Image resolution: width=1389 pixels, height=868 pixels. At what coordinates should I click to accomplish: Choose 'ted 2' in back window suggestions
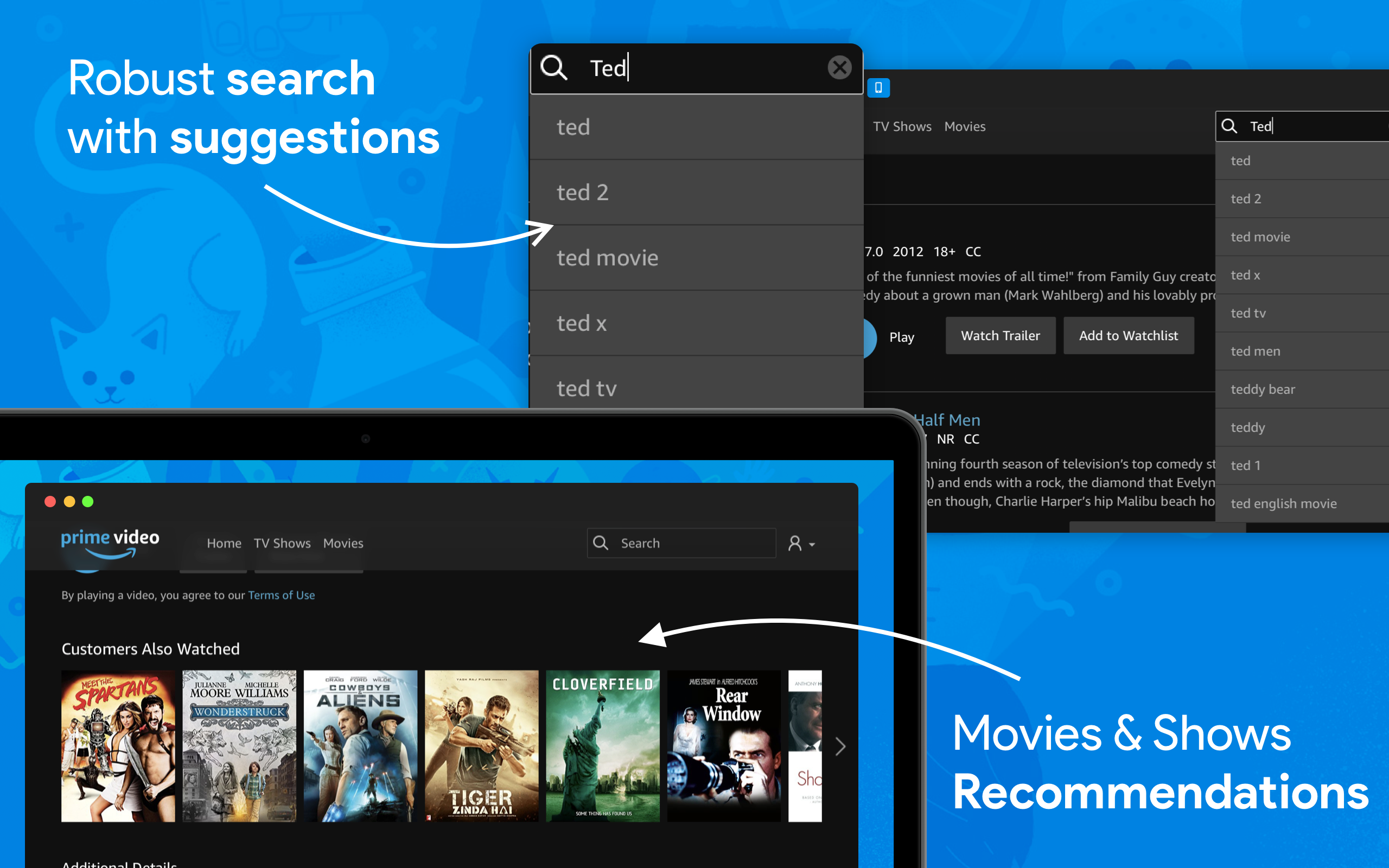click(x=1302, y=199)
